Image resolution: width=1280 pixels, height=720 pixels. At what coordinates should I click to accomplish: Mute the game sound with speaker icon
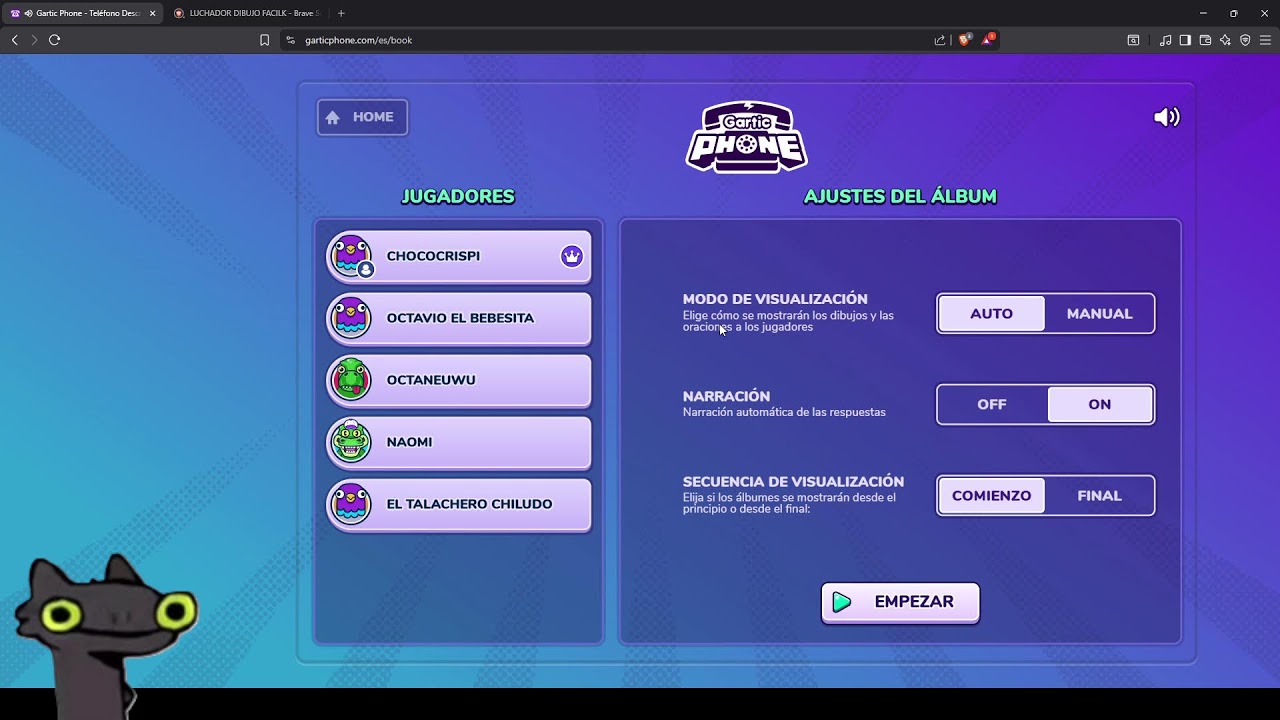tap(1166, 117)
